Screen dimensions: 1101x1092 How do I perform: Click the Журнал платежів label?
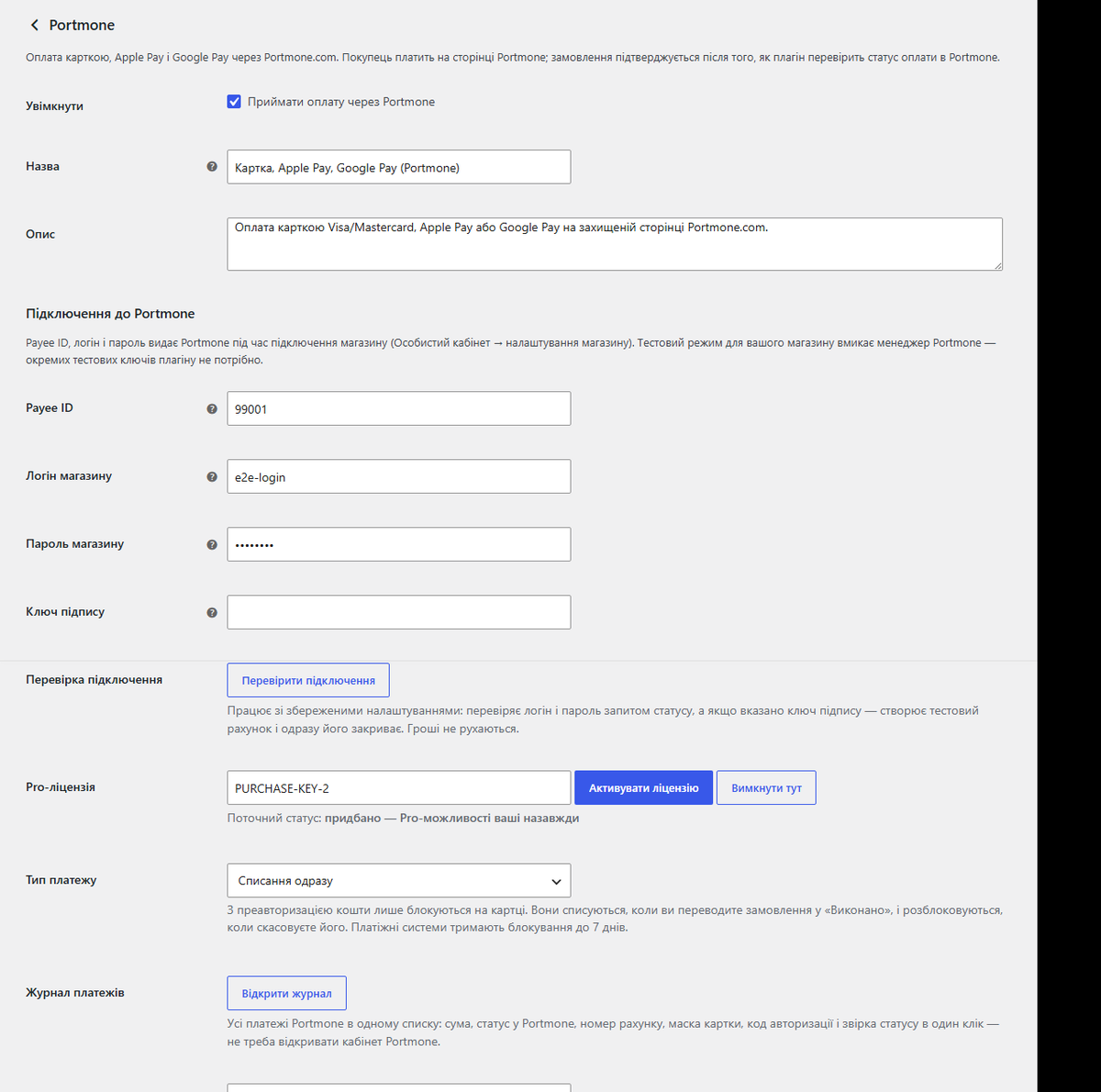(x=74, y=993)
